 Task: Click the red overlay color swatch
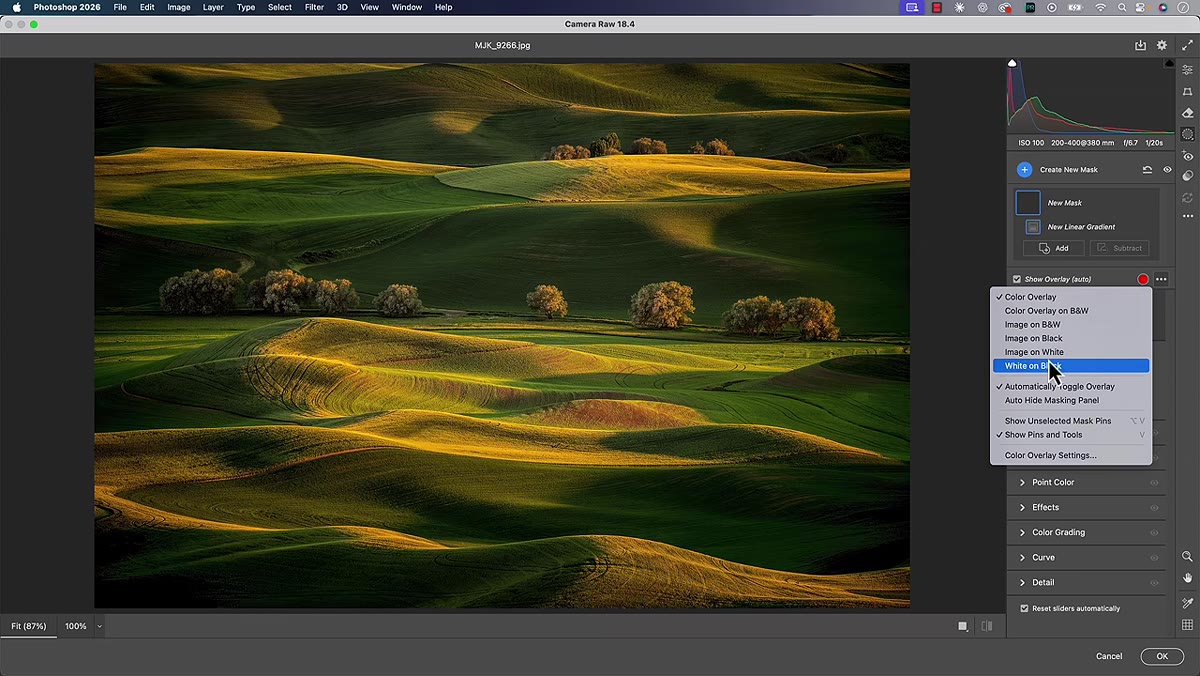point(1143,279)
